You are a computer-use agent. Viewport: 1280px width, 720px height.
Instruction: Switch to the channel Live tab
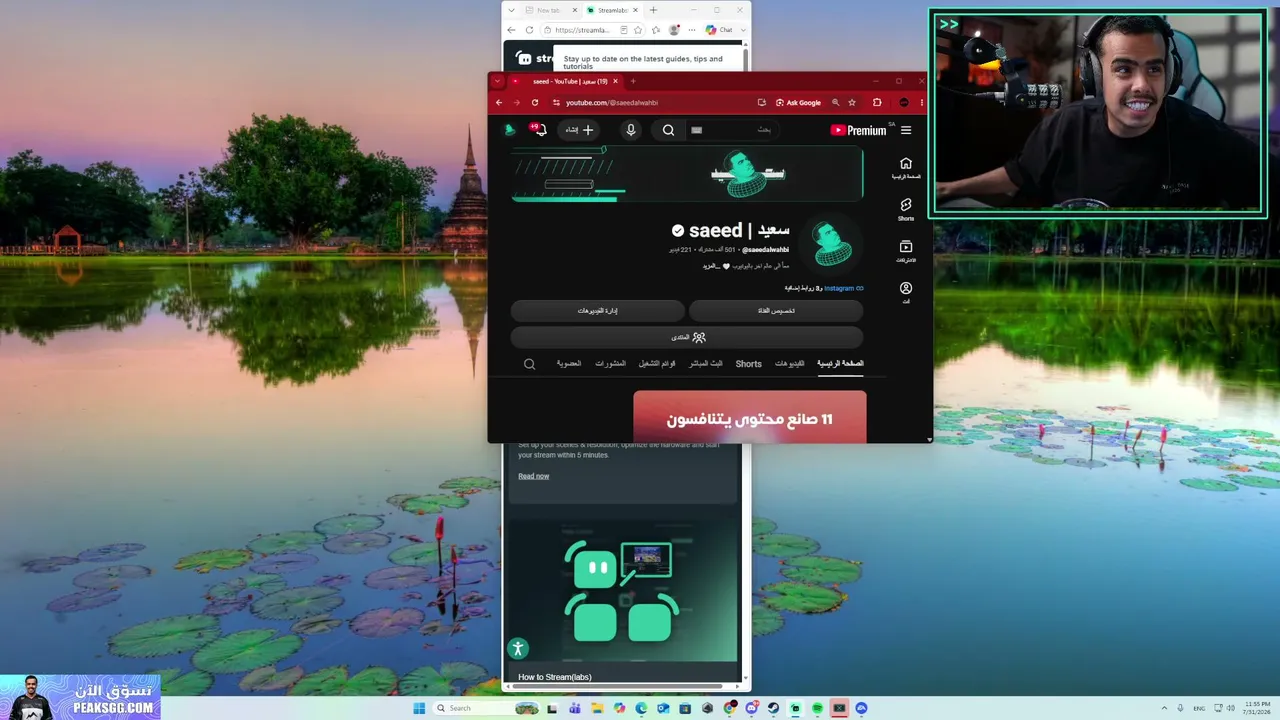click(x=705, y=364)
